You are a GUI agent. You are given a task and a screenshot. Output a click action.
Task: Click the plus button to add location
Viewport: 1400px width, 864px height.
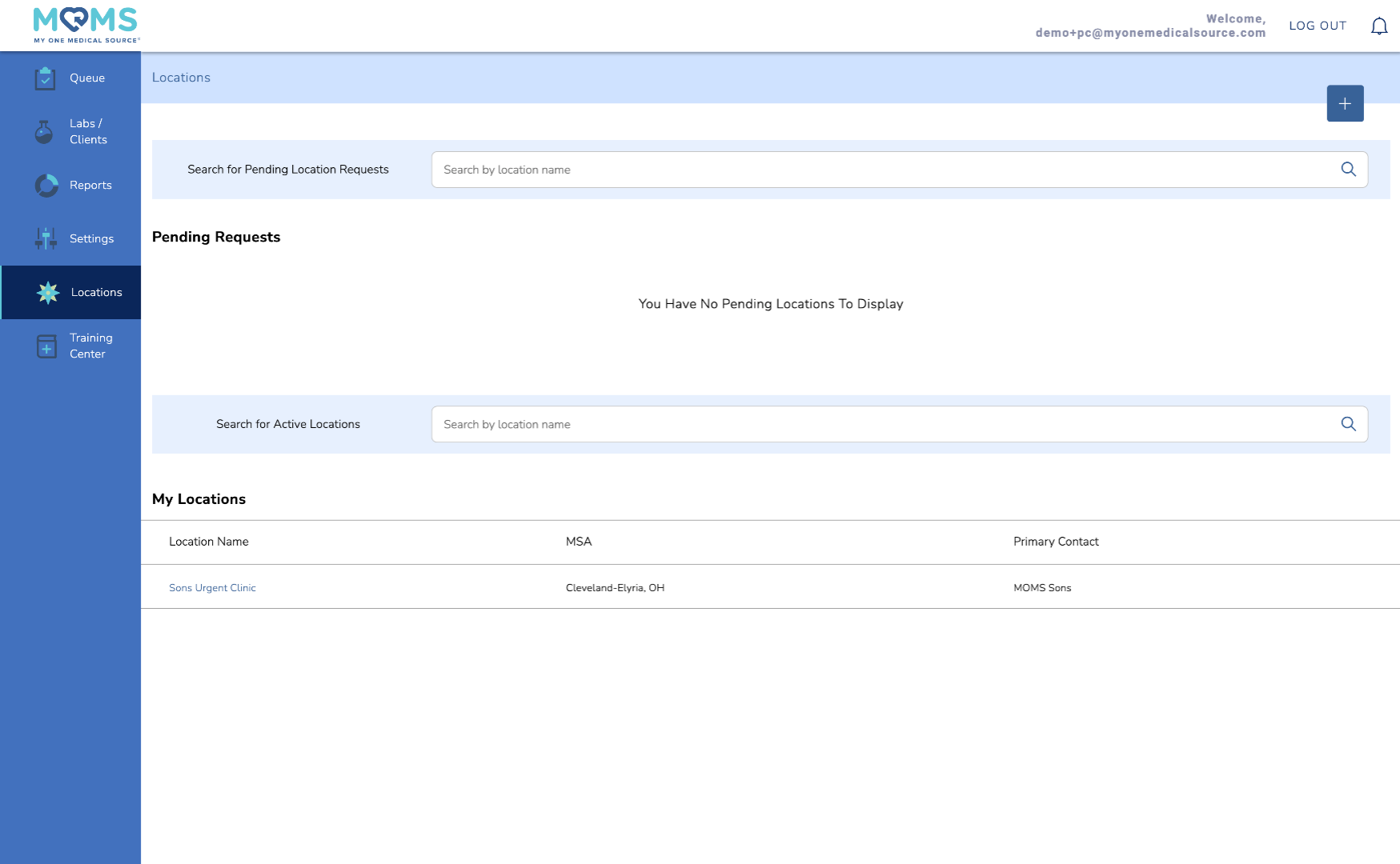point(1345,104)
